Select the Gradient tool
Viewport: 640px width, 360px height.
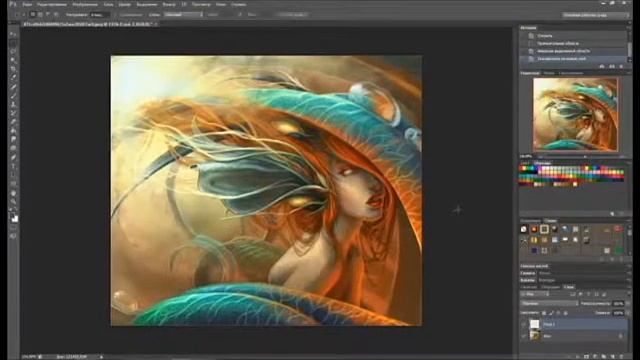point(13,130)
